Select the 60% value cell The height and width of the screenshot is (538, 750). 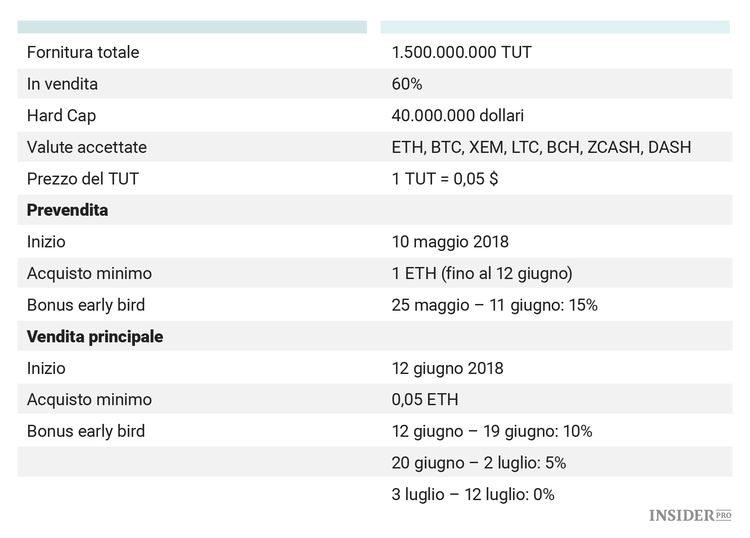[x=407, y=84]
